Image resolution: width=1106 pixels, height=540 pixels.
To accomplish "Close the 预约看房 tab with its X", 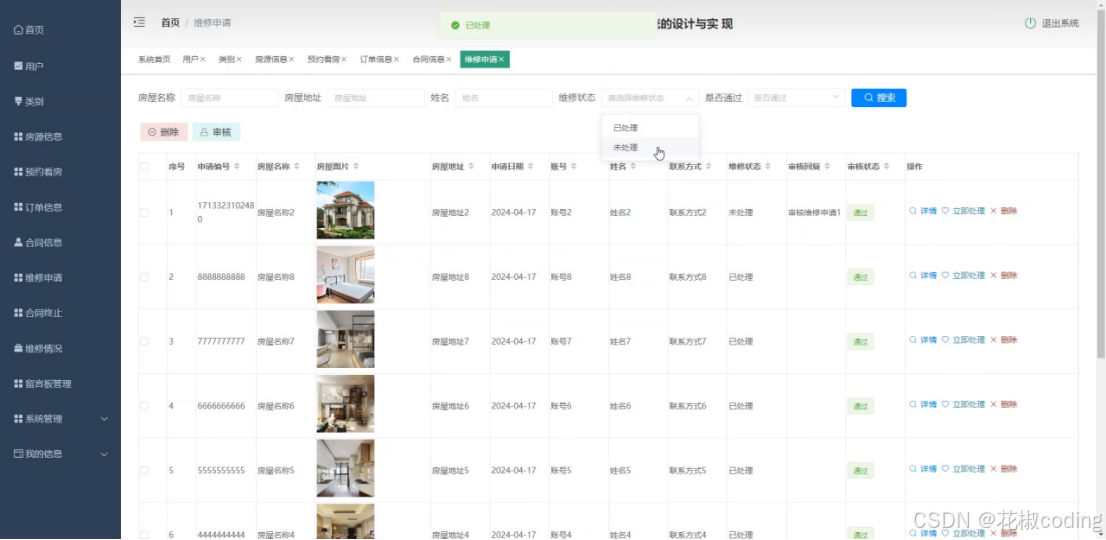I will (344, 60).
